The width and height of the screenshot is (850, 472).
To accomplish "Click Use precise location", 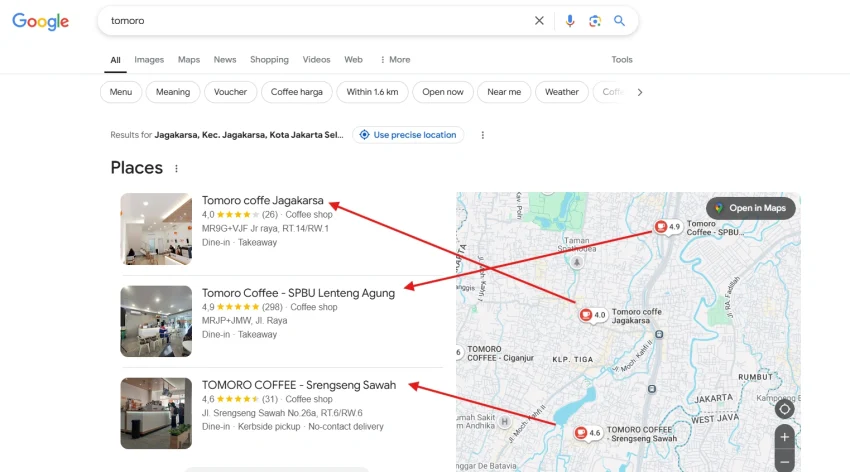I will (408, 135).
